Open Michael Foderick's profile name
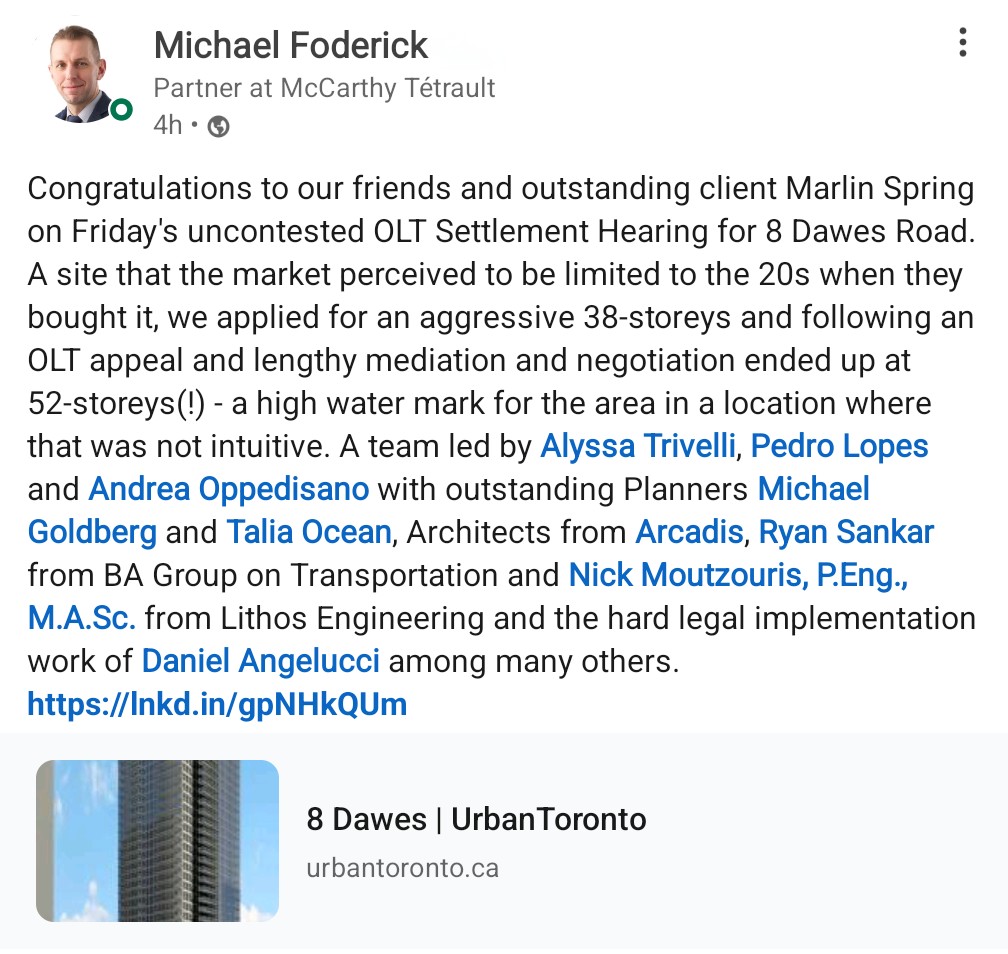Screen dimensions: 1008x954 coord(290,45)
